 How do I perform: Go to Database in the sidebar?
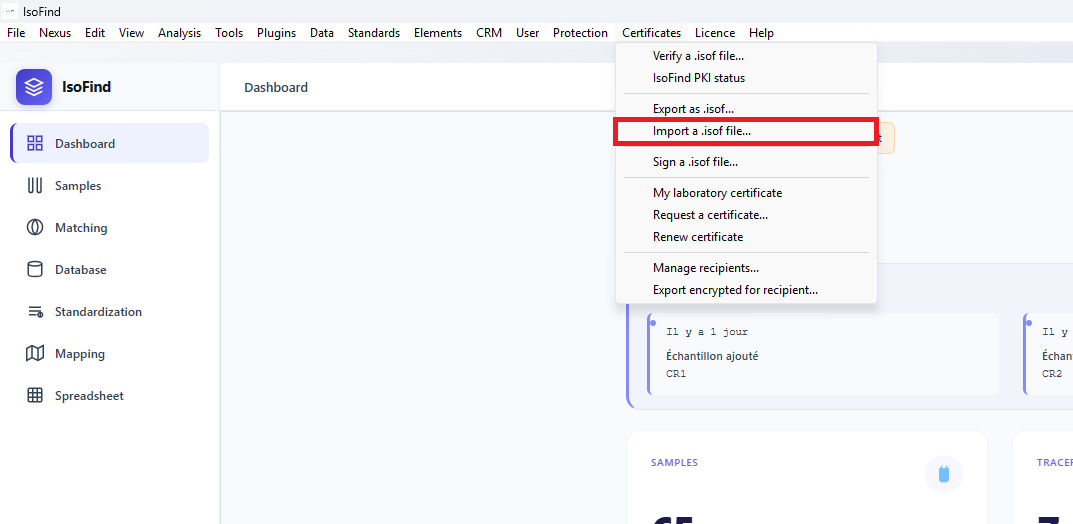pos(110,270)
